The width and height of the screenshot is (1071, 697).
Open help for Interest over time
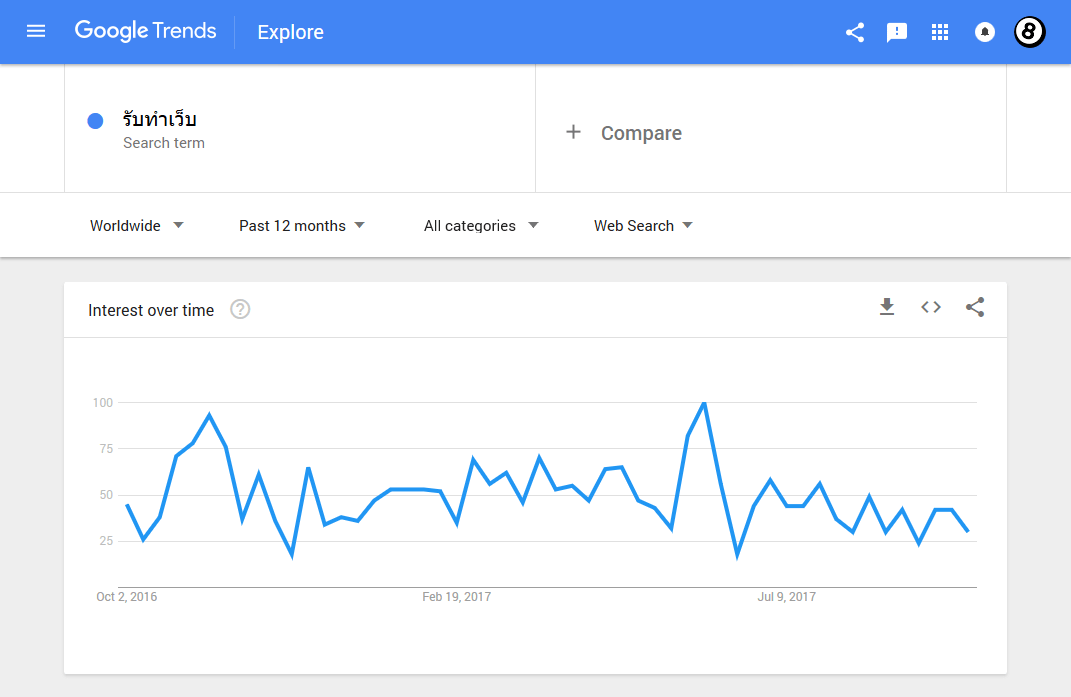point(240,310)
